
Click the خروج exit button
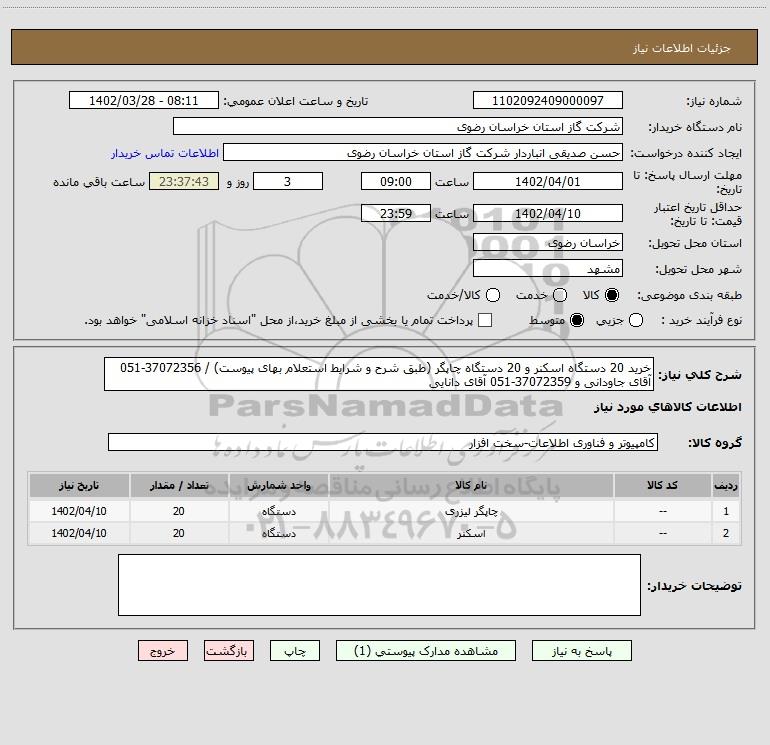[163, 651]
